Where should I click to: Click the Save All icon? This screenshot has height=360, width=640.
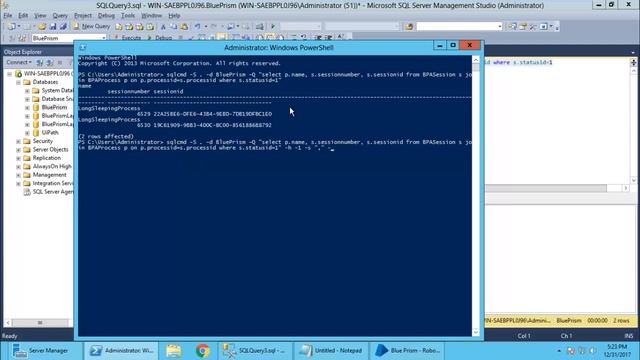click(63, 27)
